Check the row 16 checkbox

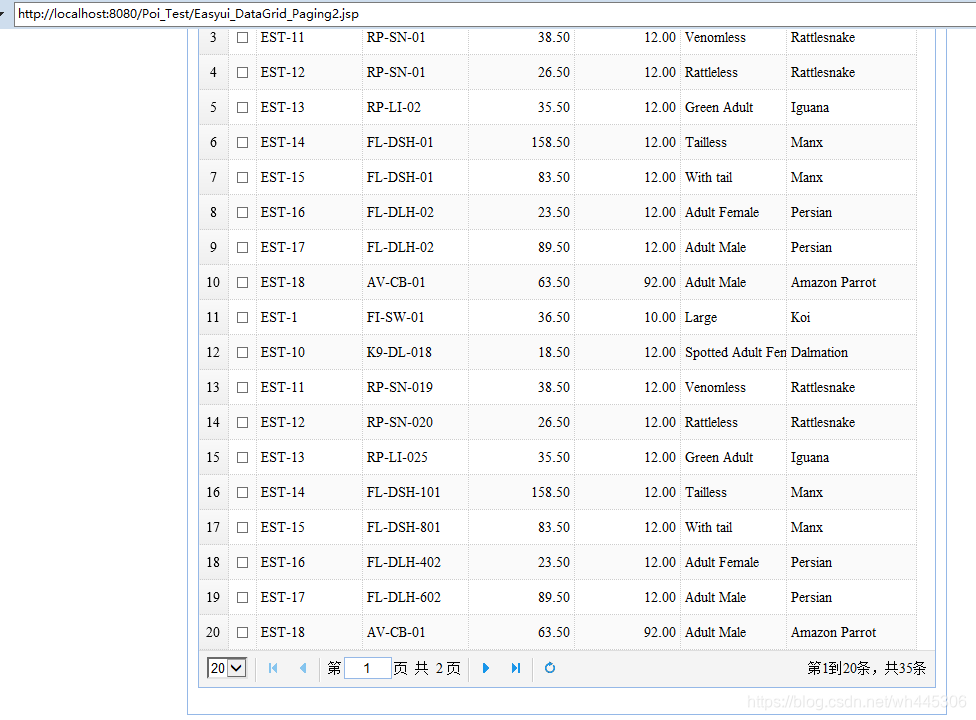(x=243, y=492)
